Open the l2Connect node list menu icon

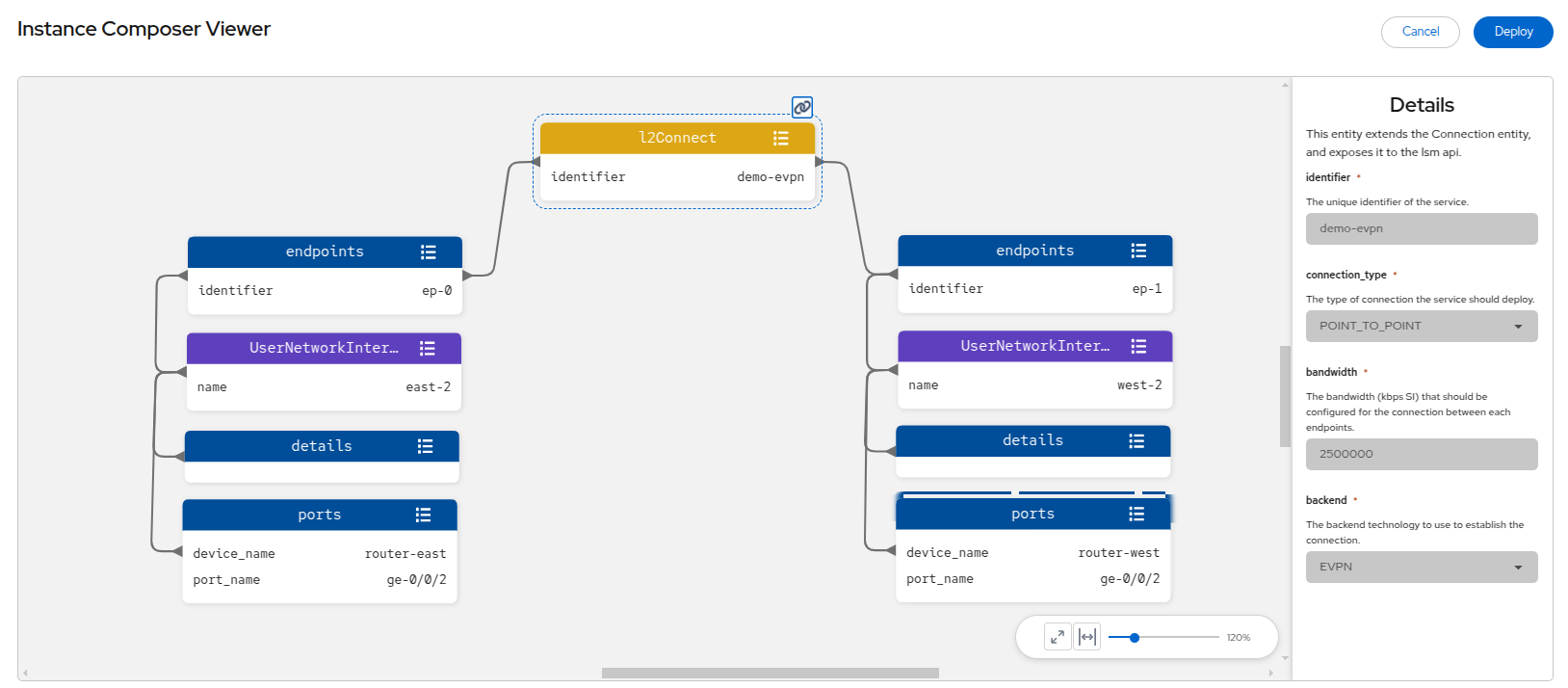click(x=781, y=139)
